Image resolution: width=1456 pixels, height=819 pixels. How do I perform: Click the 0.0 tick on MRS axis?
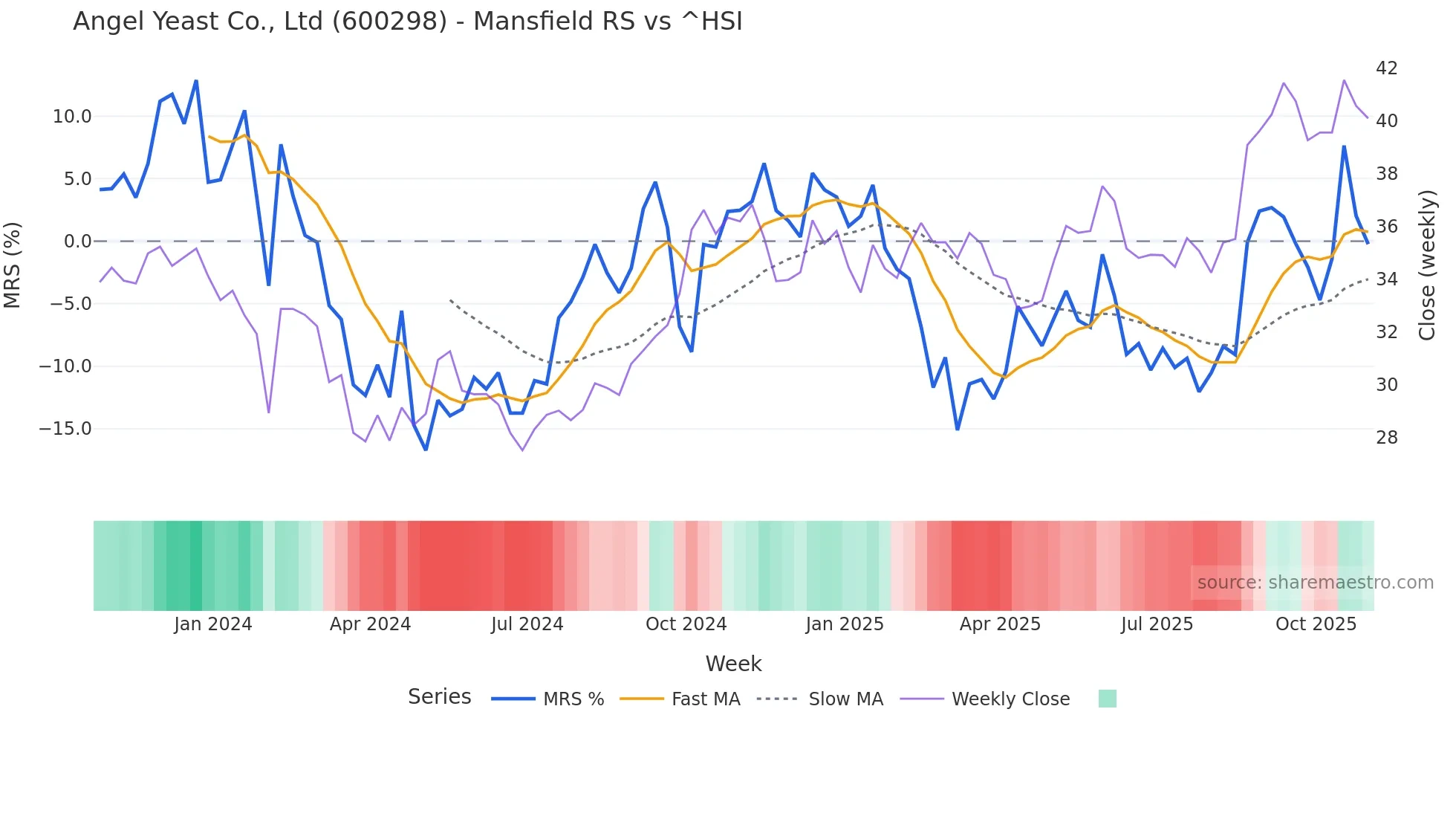coord(77,242)
